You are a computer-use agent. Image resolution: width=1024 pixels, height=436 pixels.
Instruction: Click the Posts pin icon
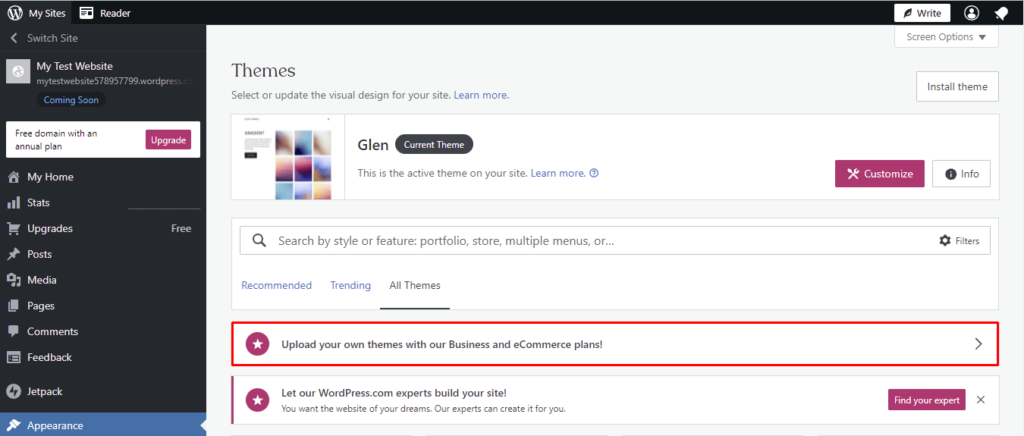[14, 255]
